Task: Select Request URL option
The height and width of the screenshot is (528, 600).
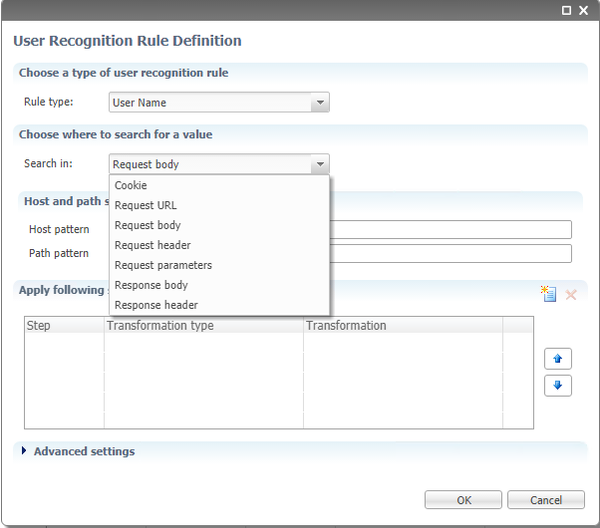Action: point(219,205)
